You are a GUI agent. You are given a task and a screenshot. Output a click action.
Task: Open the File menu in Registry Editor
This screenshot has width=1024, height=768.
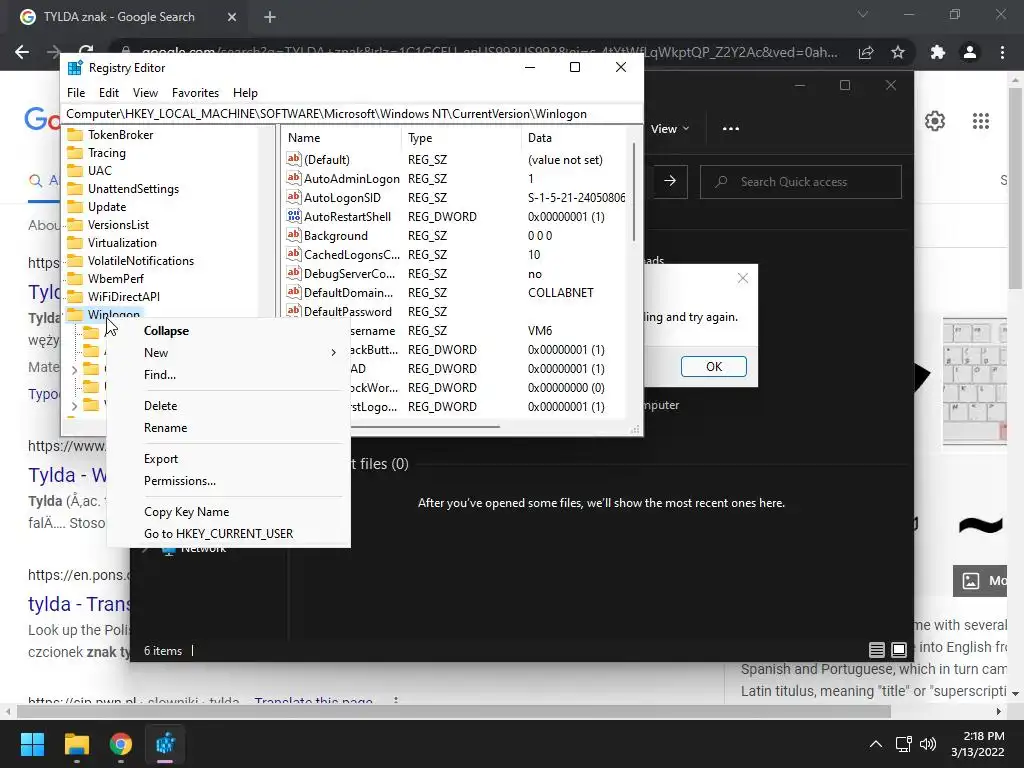[76, 93]
